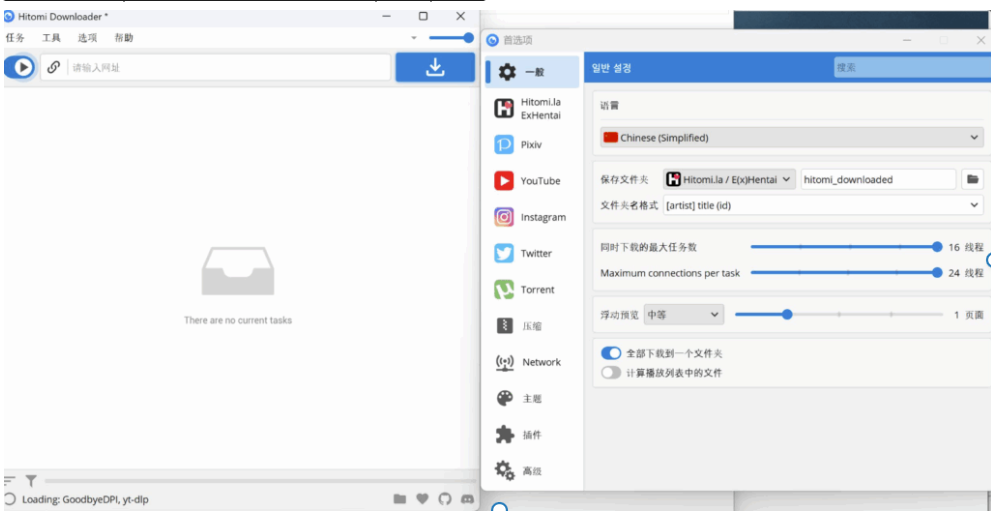The width and height of the screenshot is (991, 511).
Task: Click the filter funnel icon
Action: coord(31,481)
